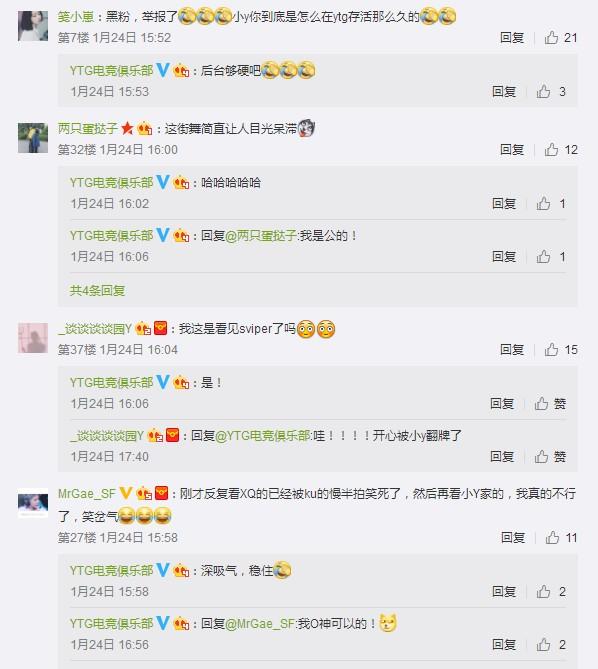
Task: Open 两只蛋挞子's profile via username
Action: (x=88, y=128)
